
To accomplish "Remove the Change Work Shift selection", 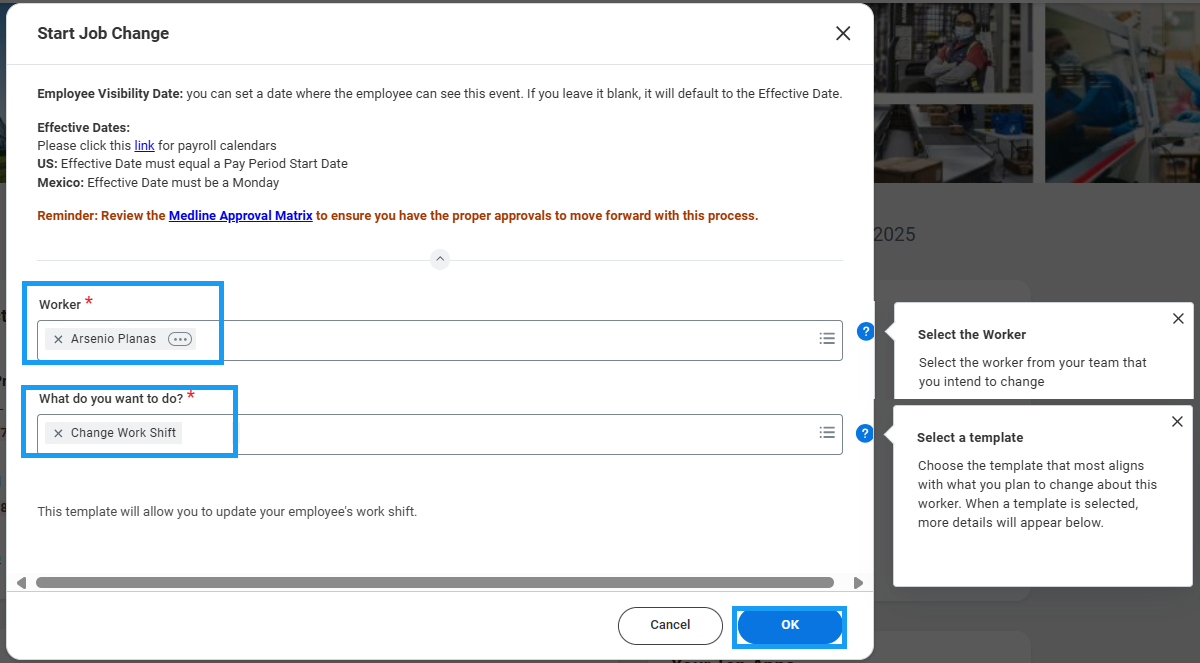I will pyautogui.click(x=57, y=433).
